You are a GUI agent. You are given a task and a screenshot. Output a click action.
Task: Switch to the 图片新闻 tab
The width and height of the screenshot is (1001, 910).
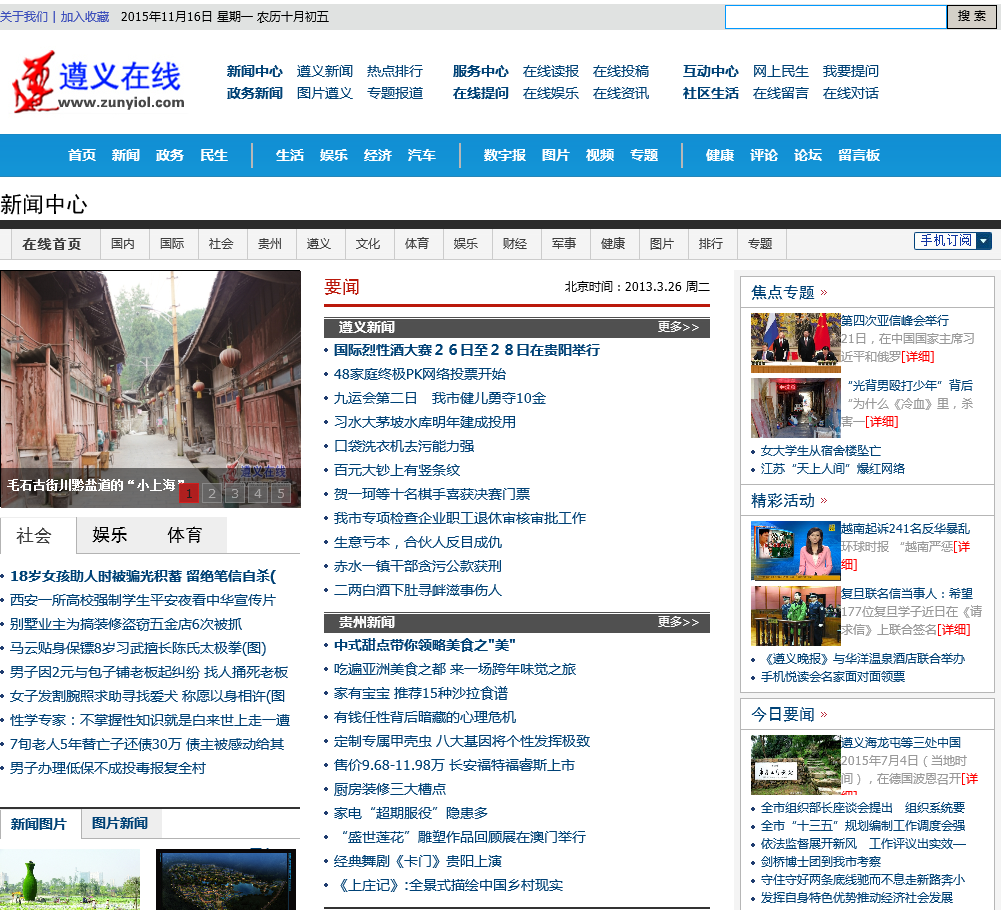120,824
